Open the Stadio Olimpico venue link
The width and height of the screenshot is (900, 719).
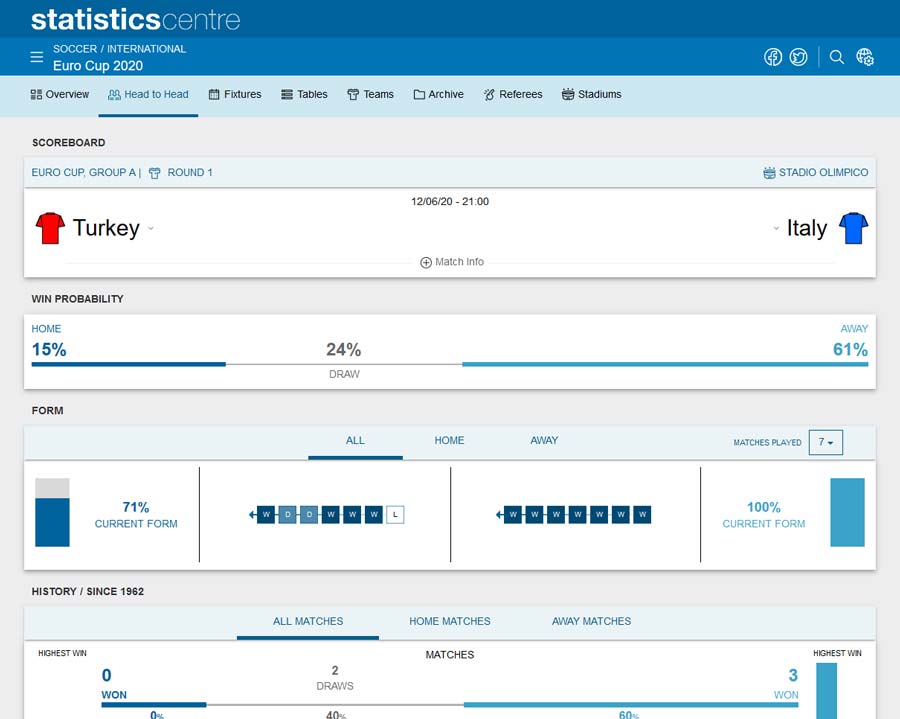tap(814, 171)
